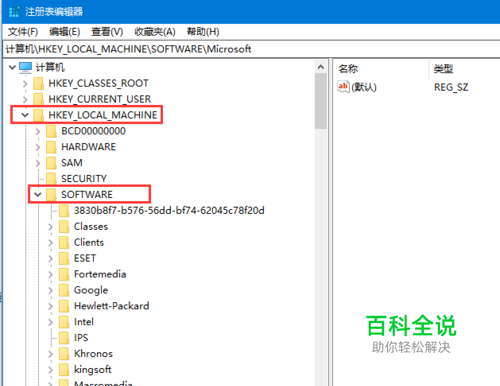Click the Khronos folder icon
500x386 pixels.
[64, 354]
